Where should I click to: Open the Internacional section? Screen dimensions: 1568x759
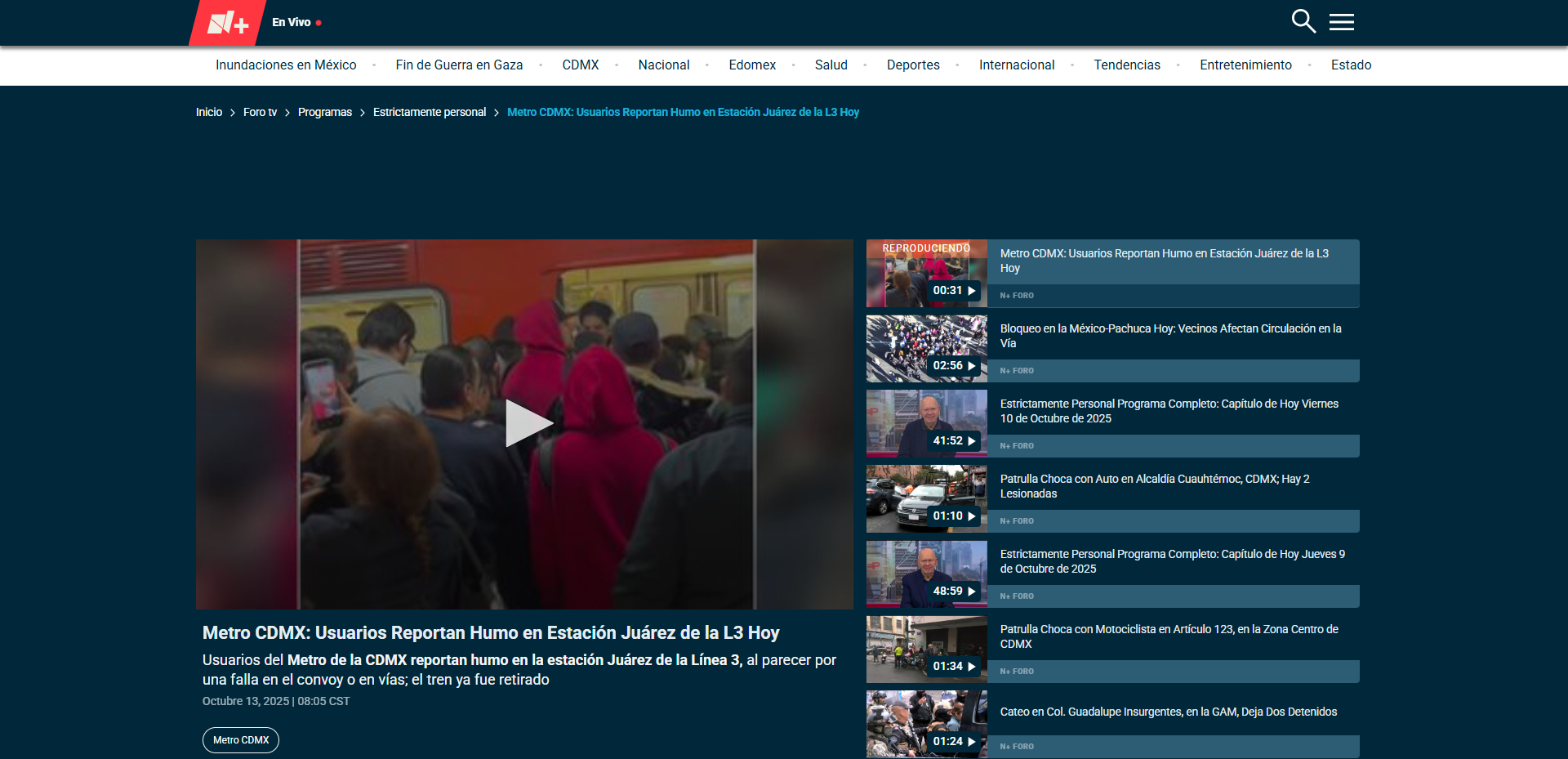click(x=1017, y=65)
